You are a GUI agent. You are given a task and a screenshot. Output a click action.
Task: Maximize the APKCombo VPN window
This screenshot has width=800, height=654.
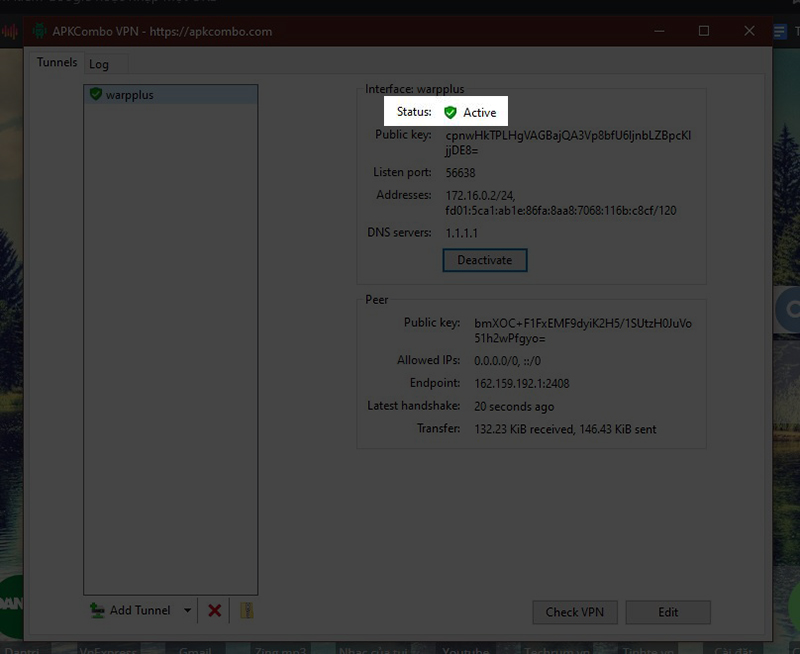point(703,31)
